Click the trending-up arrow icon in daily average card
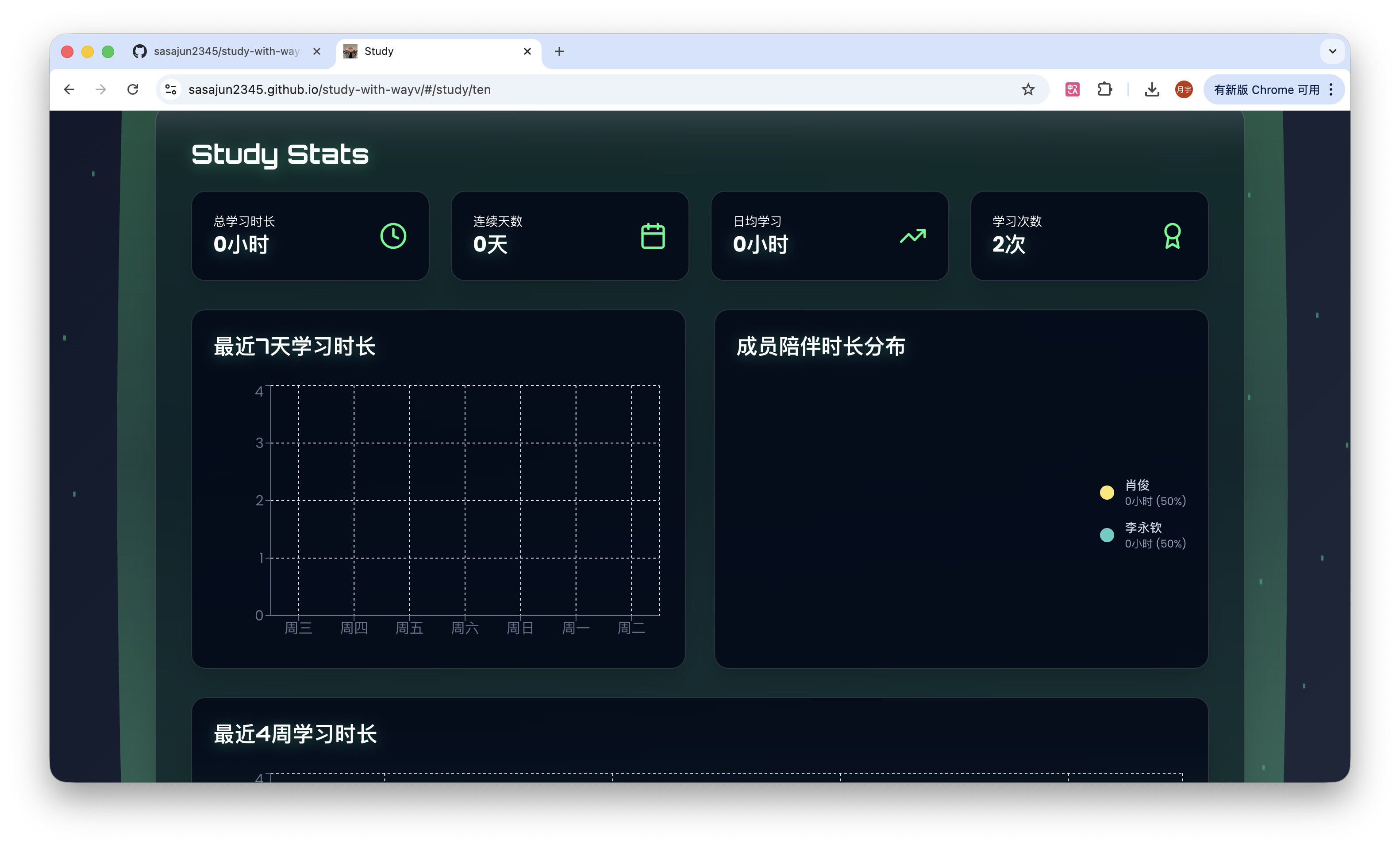Viewport: 1400px width, 848px height. coord(912,236)
